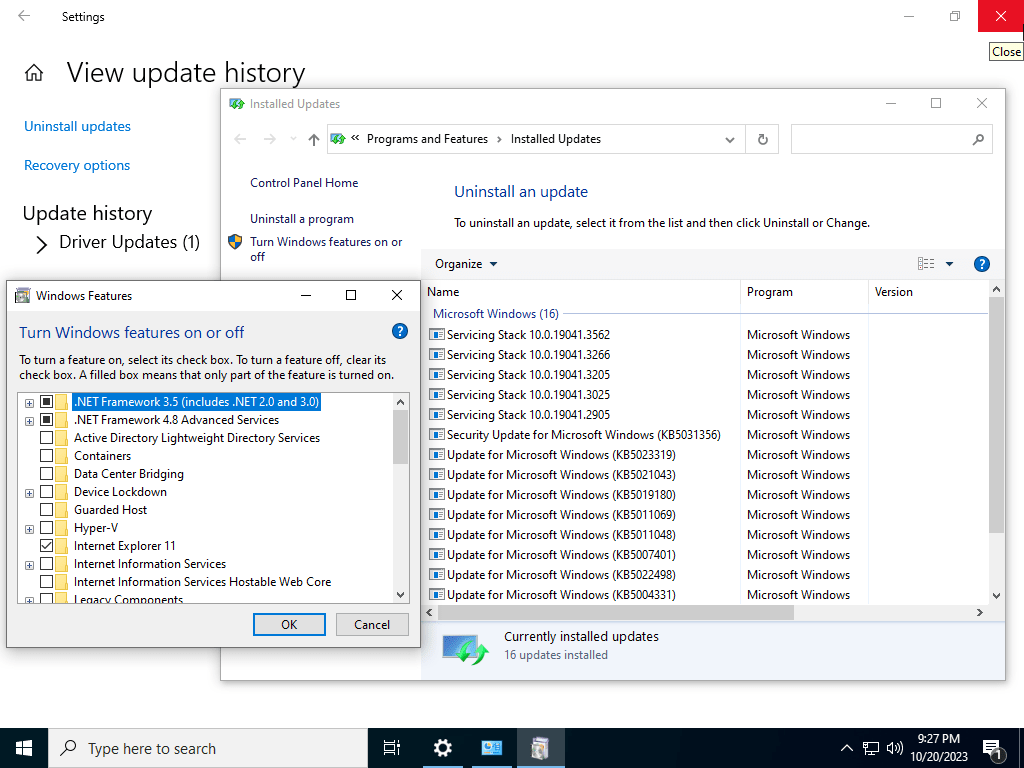Check the Containers feature box
The width and height of the screenshot is (1024, 768).
pyautogui.click(x=46, y=455)
